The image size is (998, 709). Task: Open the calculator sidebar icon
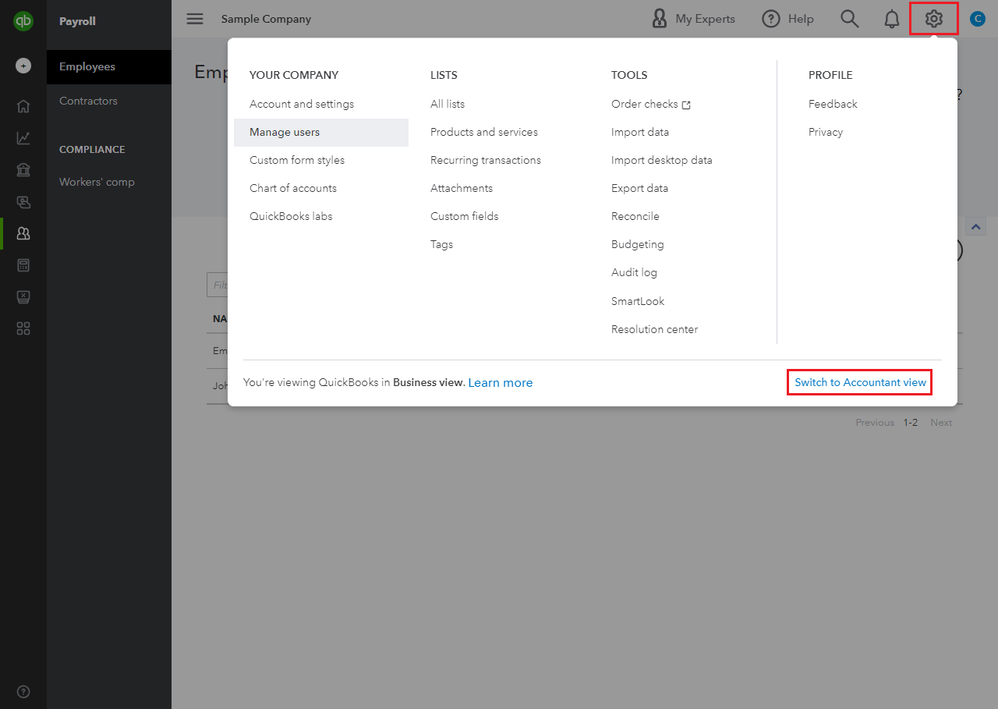(24, 265)
